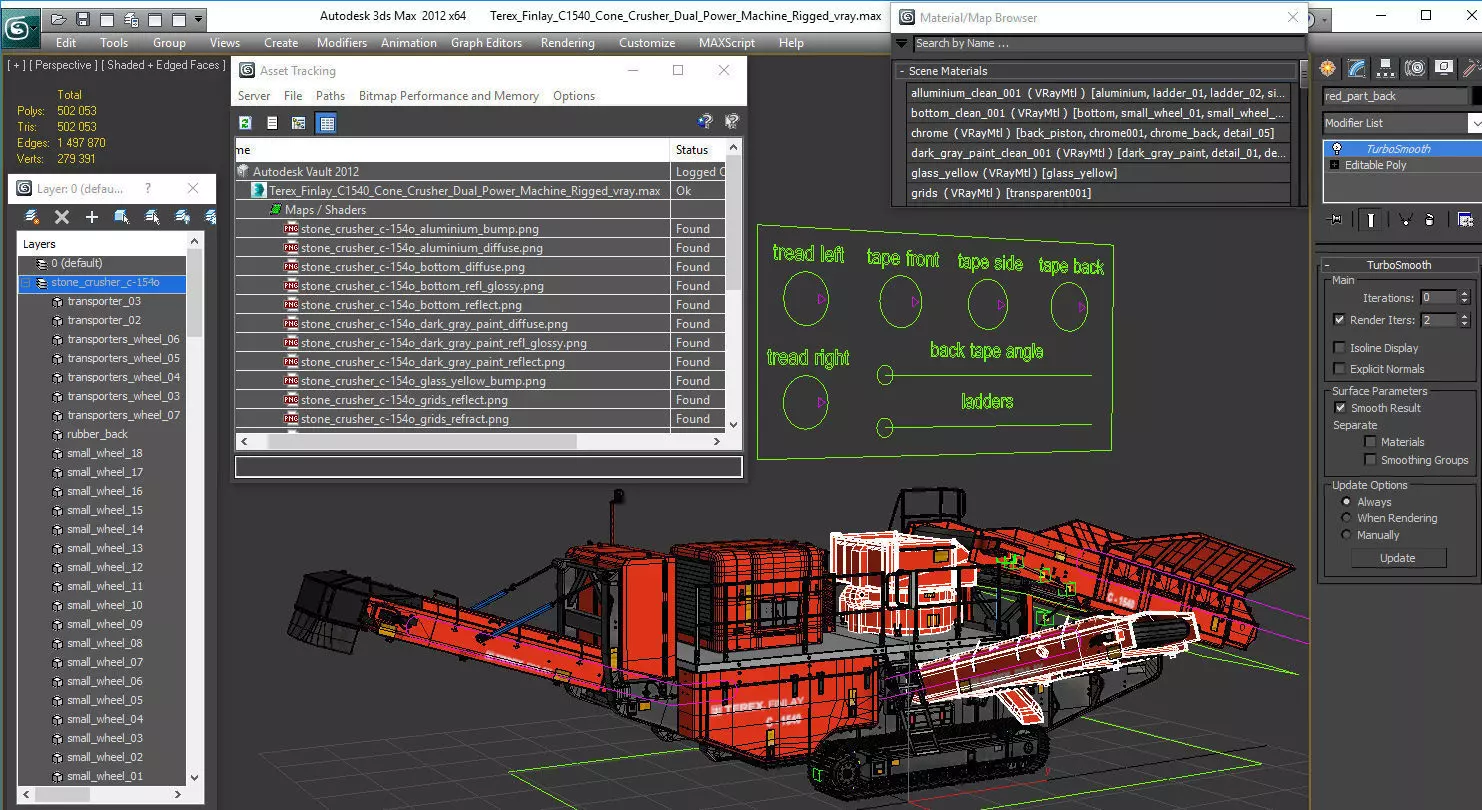Select When Rendering update option
This screenshot has height=810, width=1482.
click(1346, 518)
